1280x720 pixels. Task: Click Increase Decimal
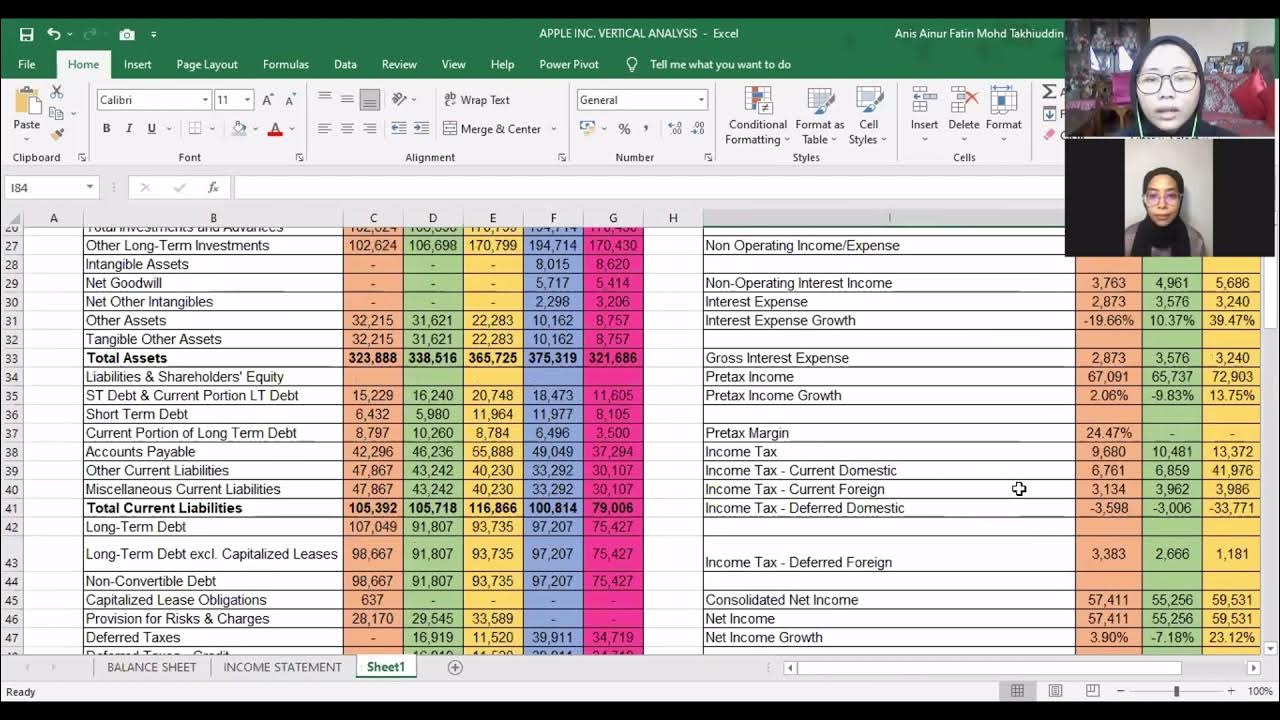click(x=675, y=128)
